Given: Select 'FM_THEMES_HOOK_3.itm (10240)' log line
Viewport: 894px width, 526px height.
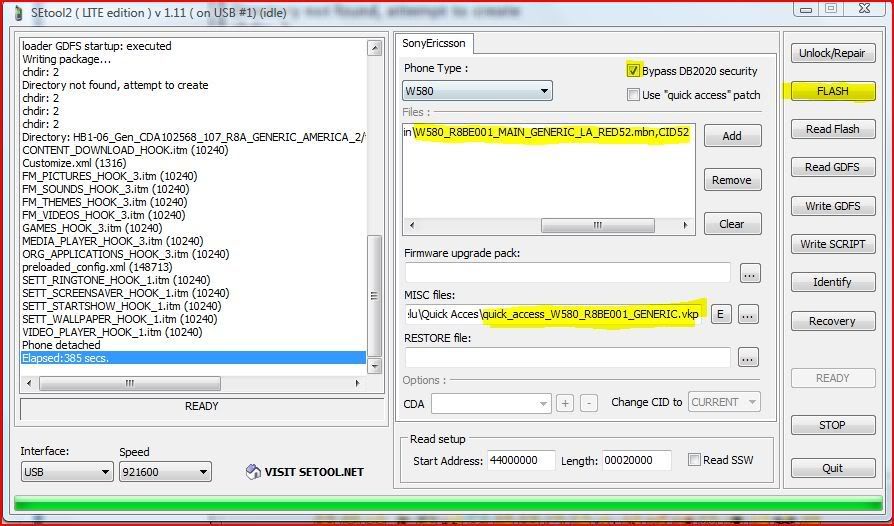Looking at the screenshot, I should coord(105,202).
